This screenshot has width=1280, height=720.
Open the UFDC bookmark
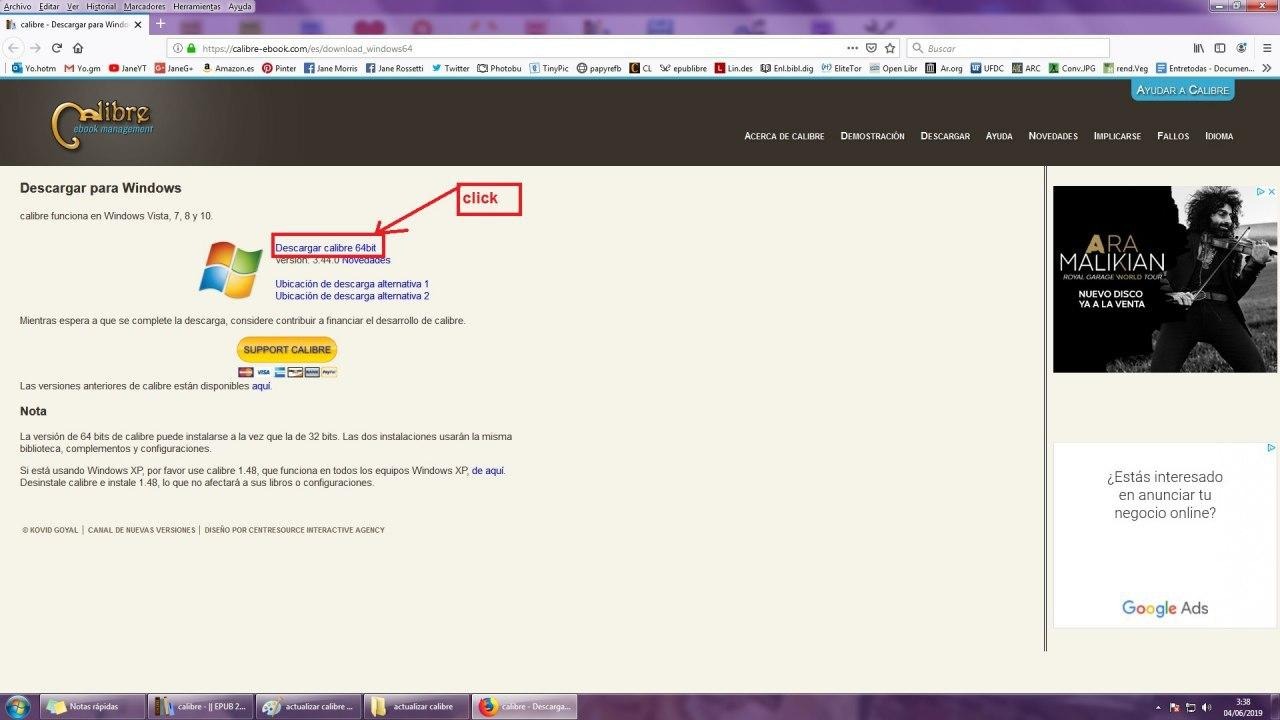987,68
